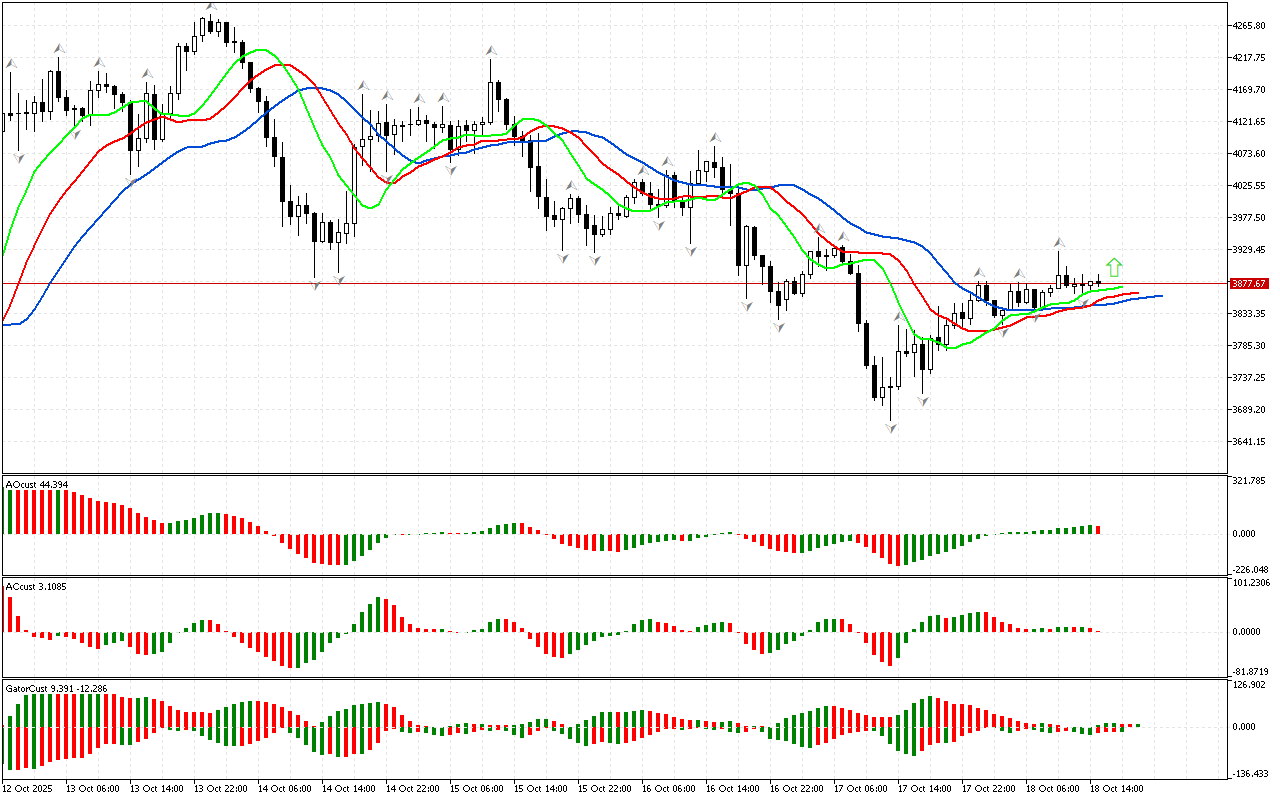Click the up fractal above 15 Oct 06:00 spike
1280x800 pixels.
[x=491, y=49]
